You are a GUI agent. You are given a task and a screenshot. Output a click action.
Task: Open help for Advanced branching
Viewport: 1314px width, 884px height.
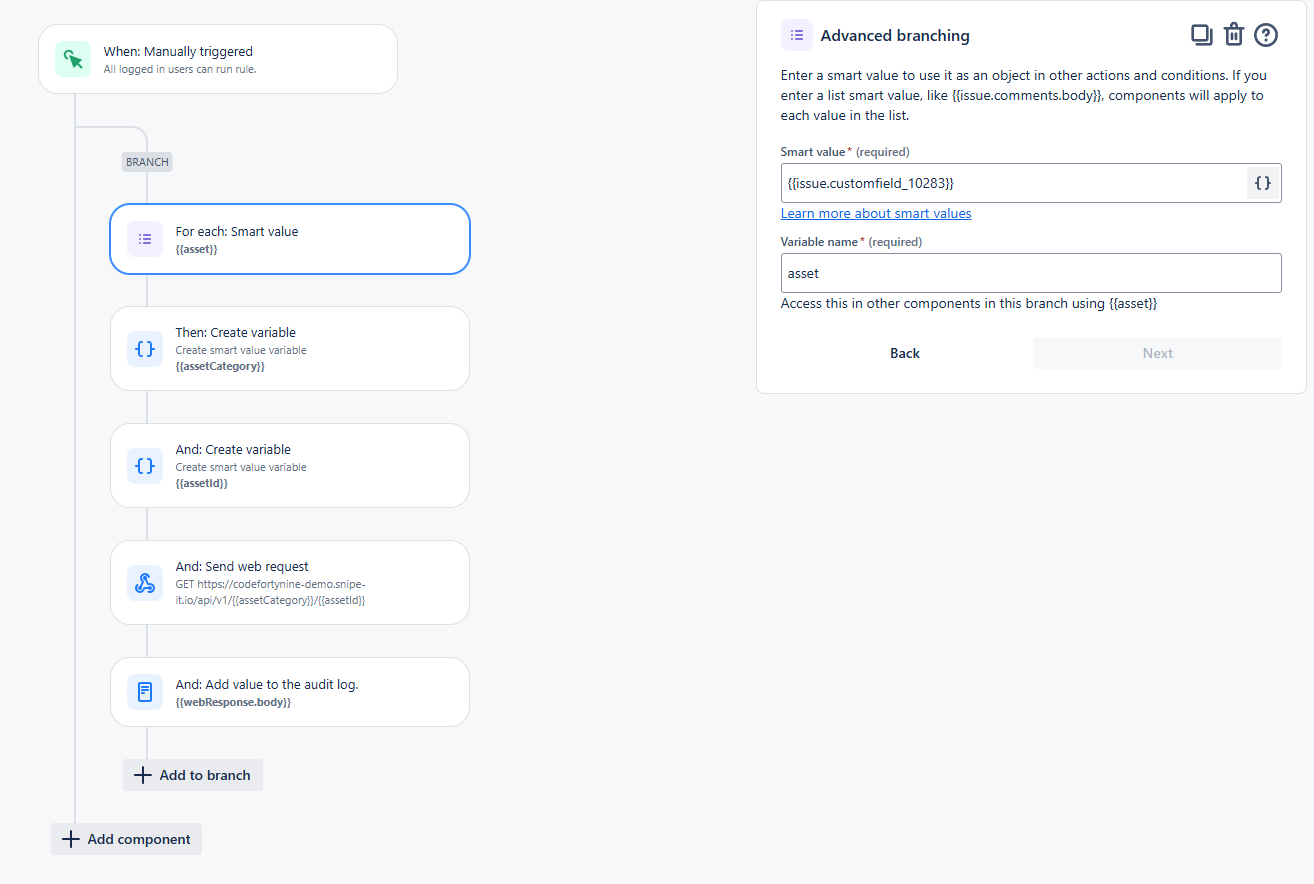pyautogui.click(x=1266, y=35)
